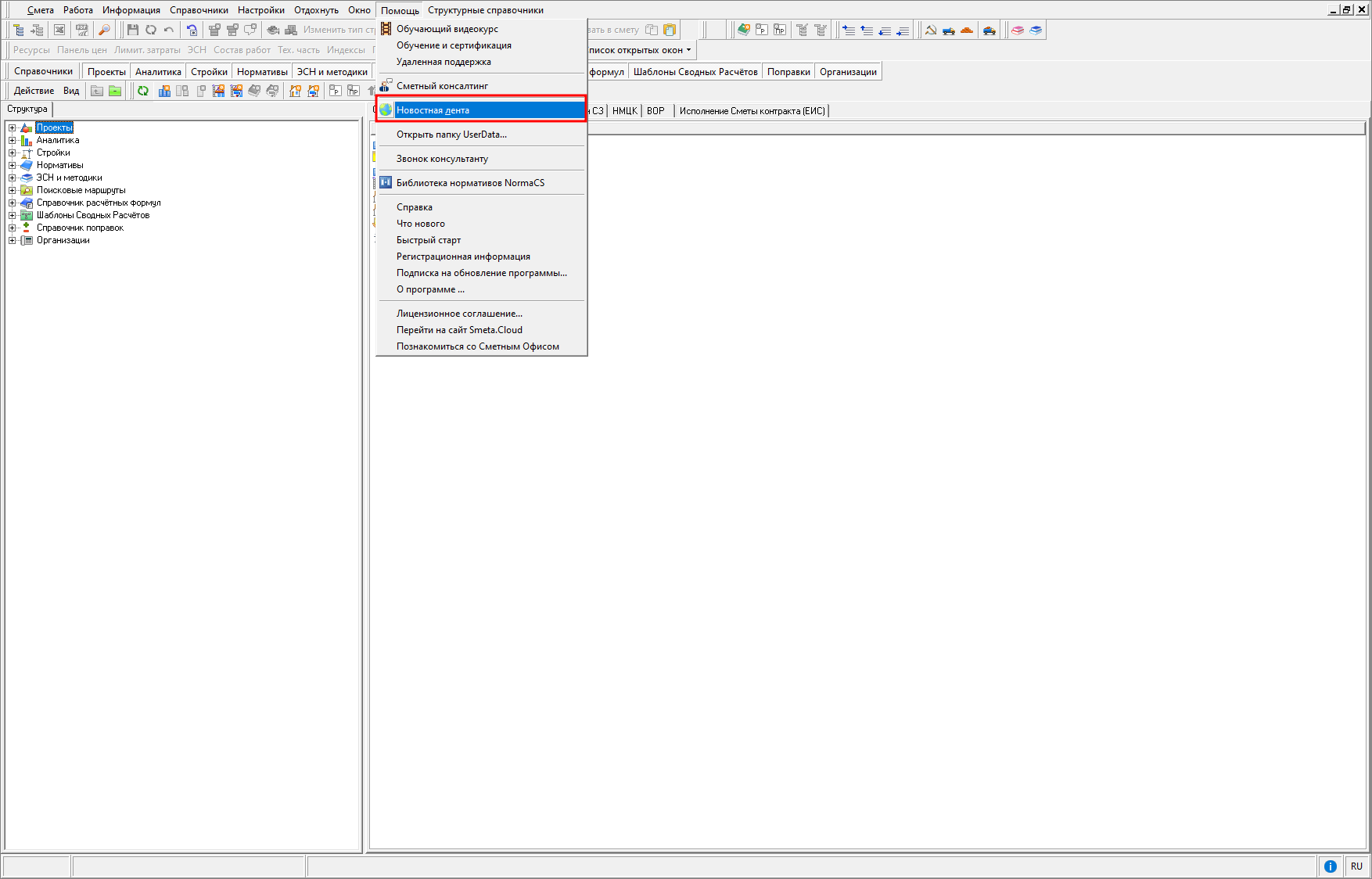Click the orange bricks materials icon
This screenshot has height=879, width=1372.
click(967, 30)
